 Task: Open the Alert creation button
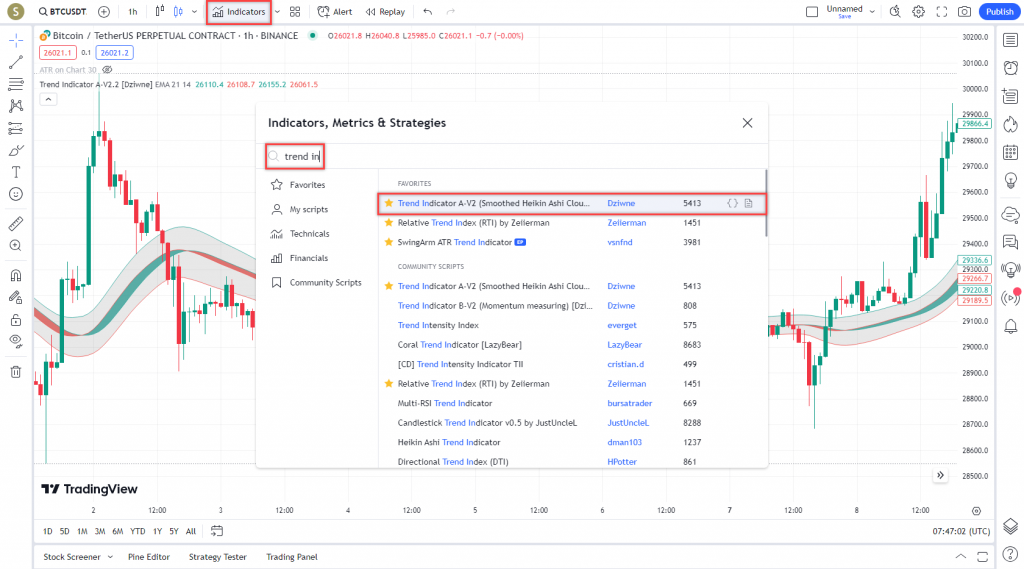pos(335,12)
